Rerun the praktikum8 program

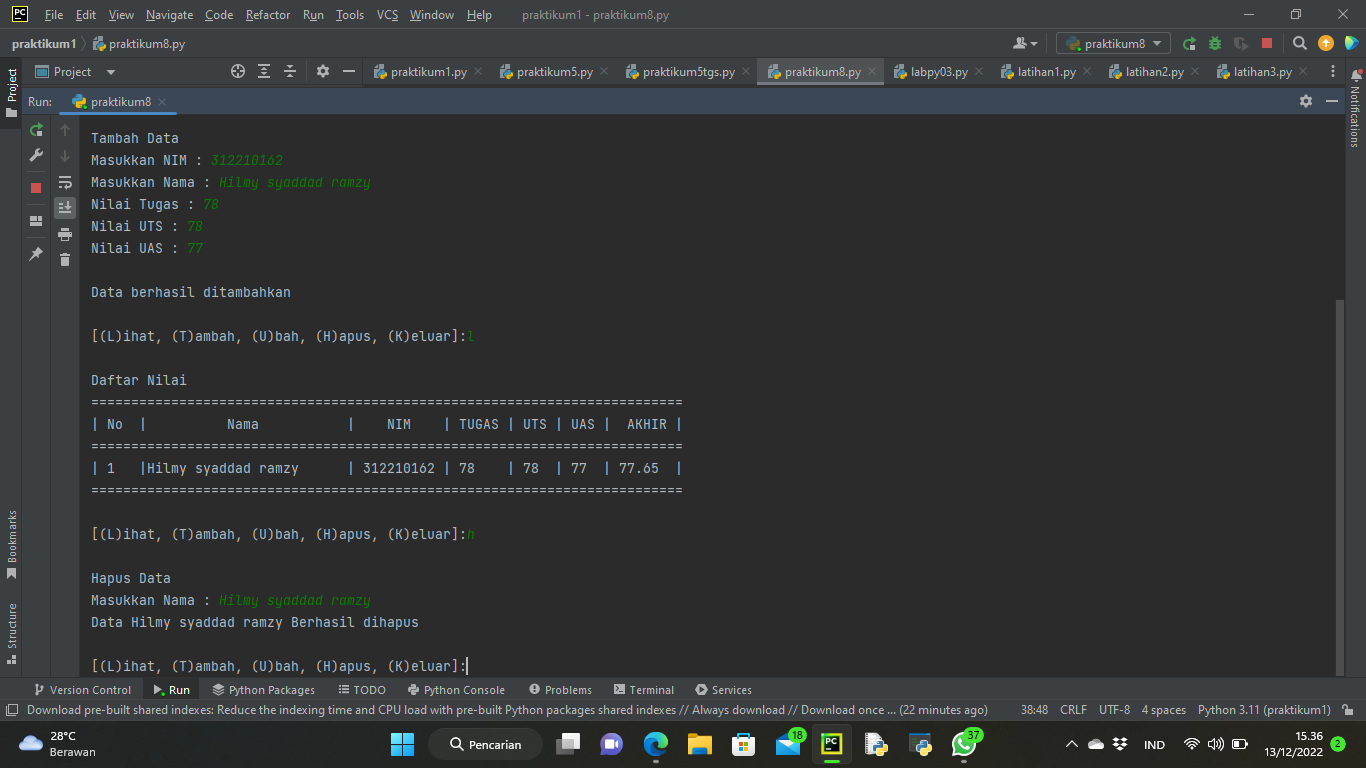[35, 131]
